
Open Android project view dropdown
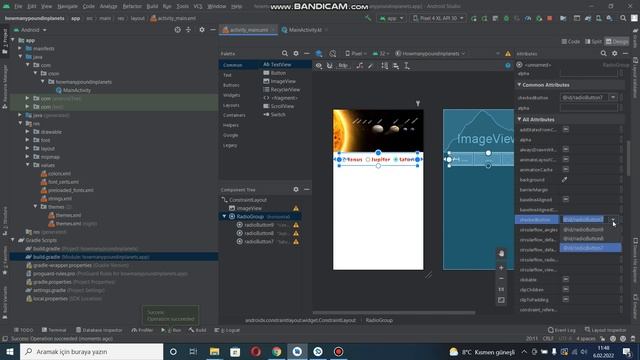30,30
